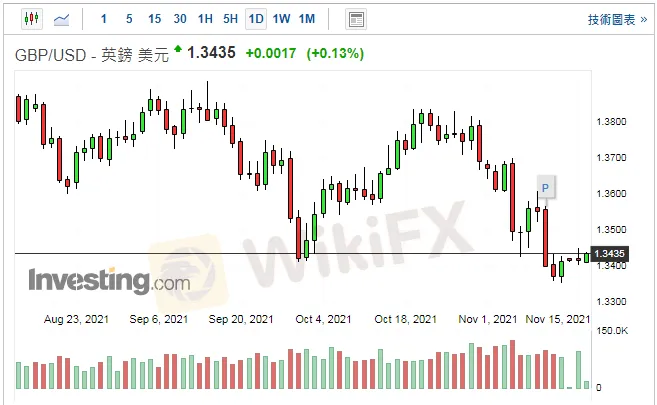Screen dimensions: 657x405
Task: Switch to the area chart icon
Action: pos(62,19)
